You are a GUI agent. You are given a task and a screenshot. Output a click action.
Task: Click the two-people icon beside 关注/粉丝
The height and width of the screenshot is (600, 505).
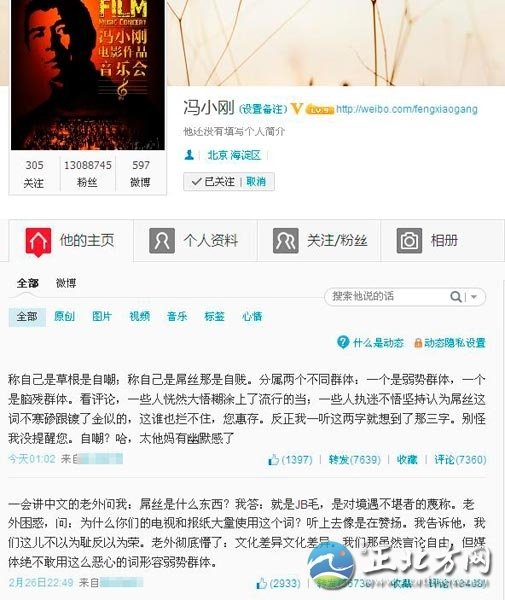(285, 241)
